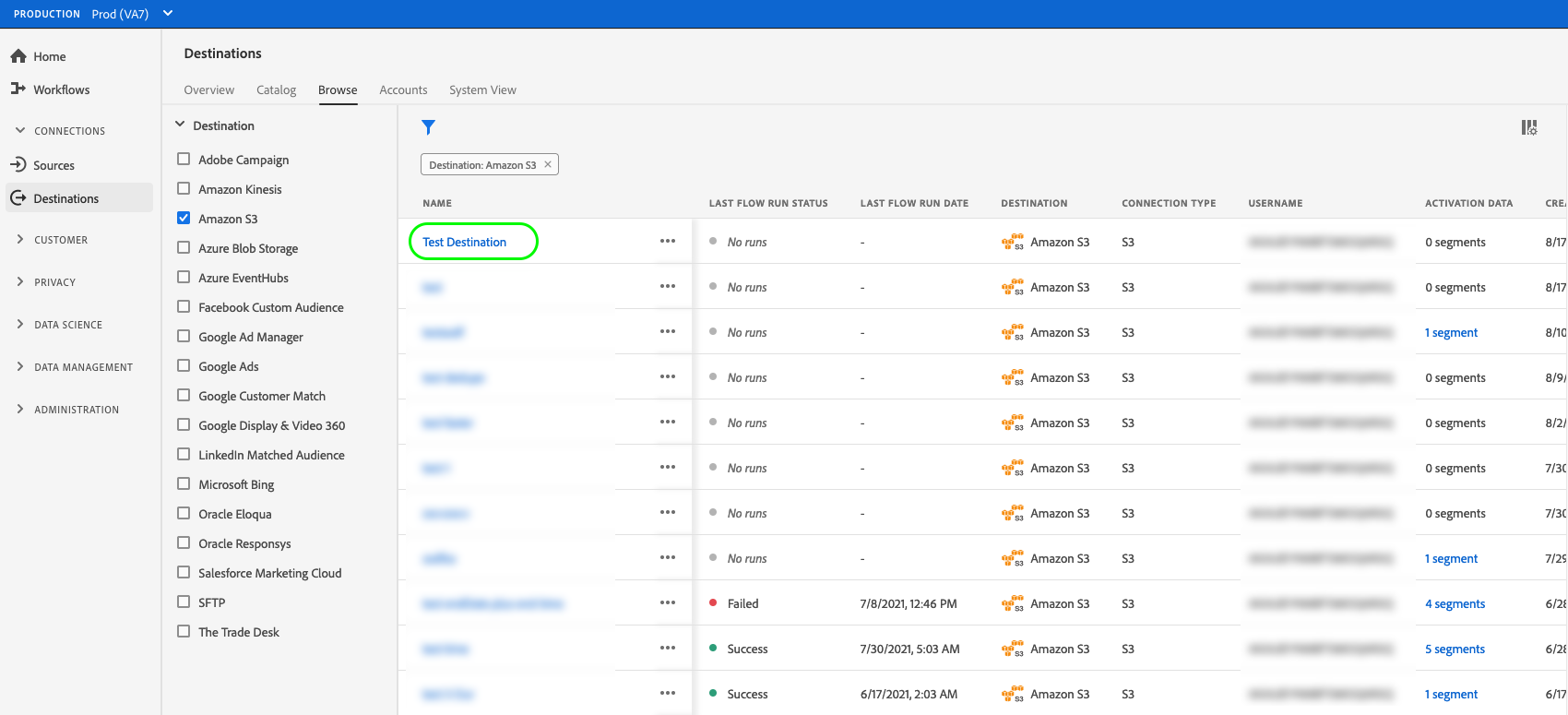Switch to the Overview tab
Viewport: 1568px width, 715px height.
pyautogui.click(x=209, y=89)
